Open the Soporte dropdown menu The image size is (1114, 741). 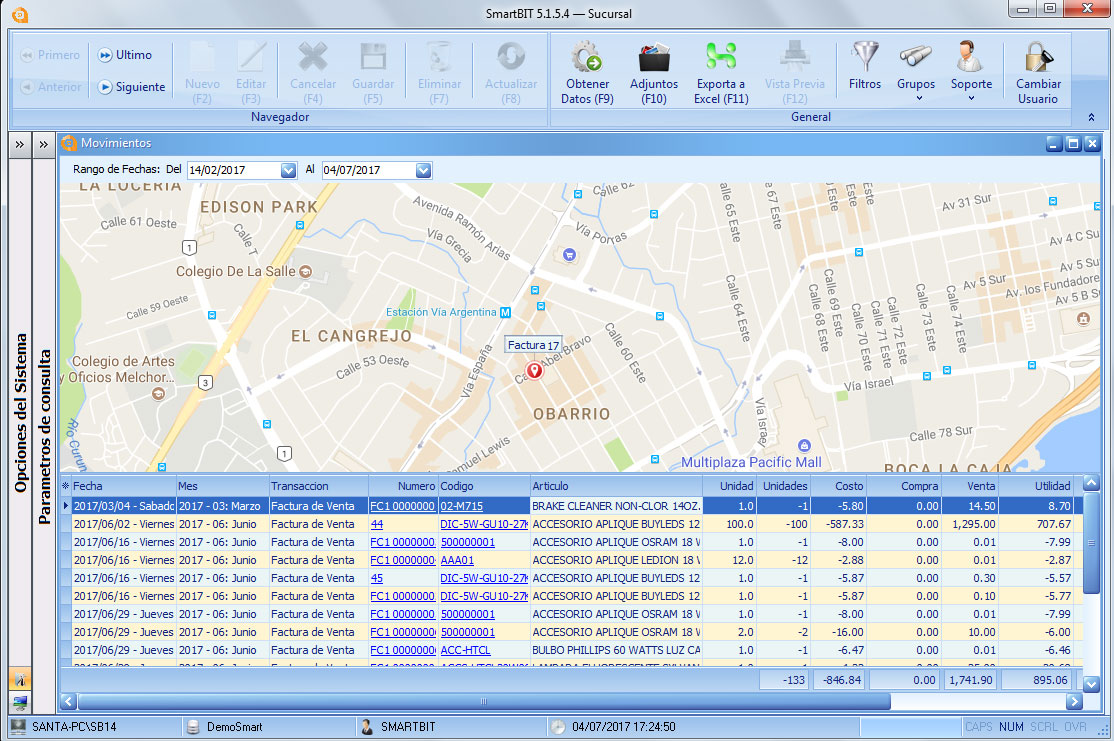[x=971, y=70]
